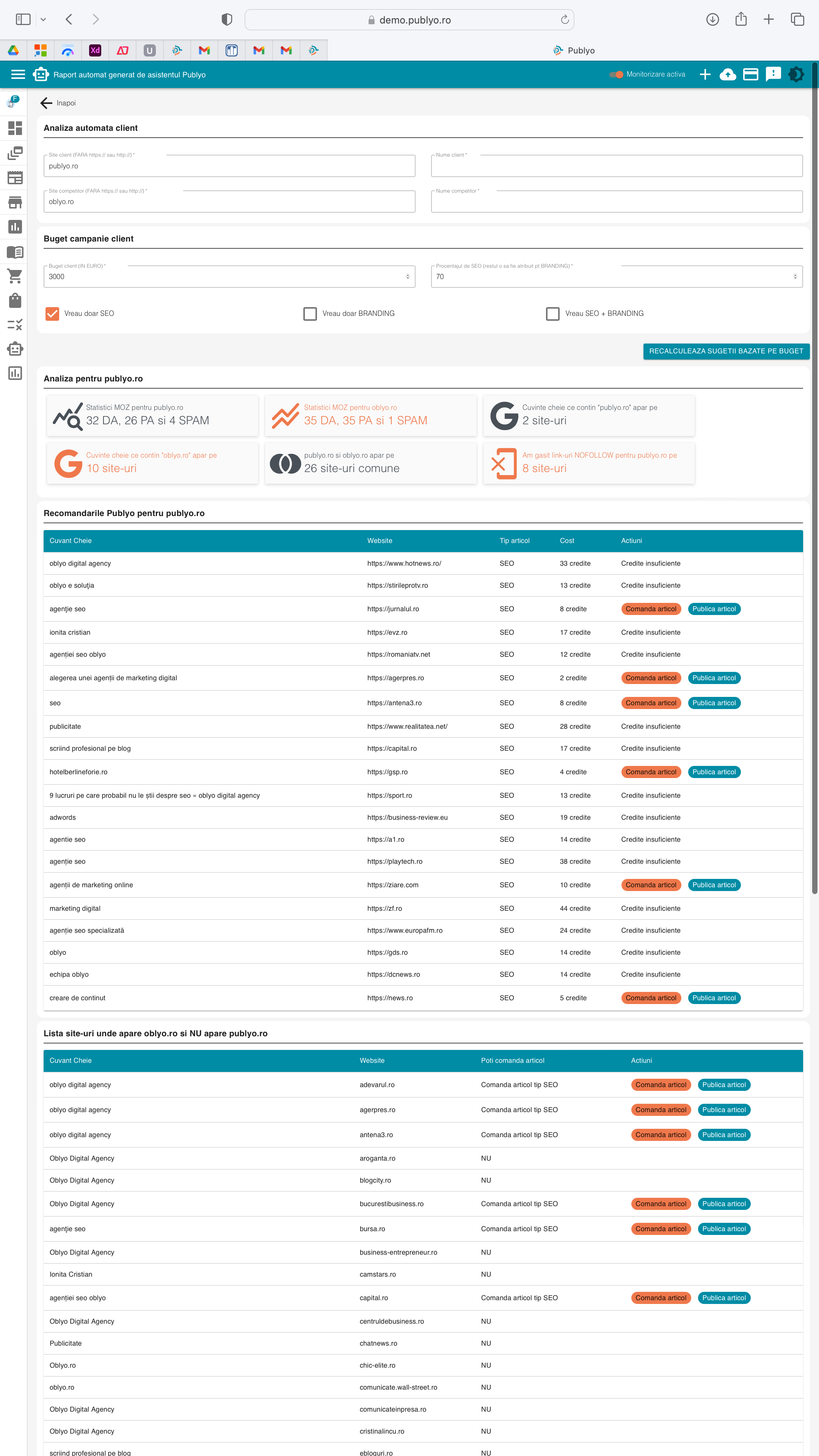Image resolution: width=819 pixels, height=1456 pixels.
Task: Click Safari privacy shield icon
Action: (227, 20)
